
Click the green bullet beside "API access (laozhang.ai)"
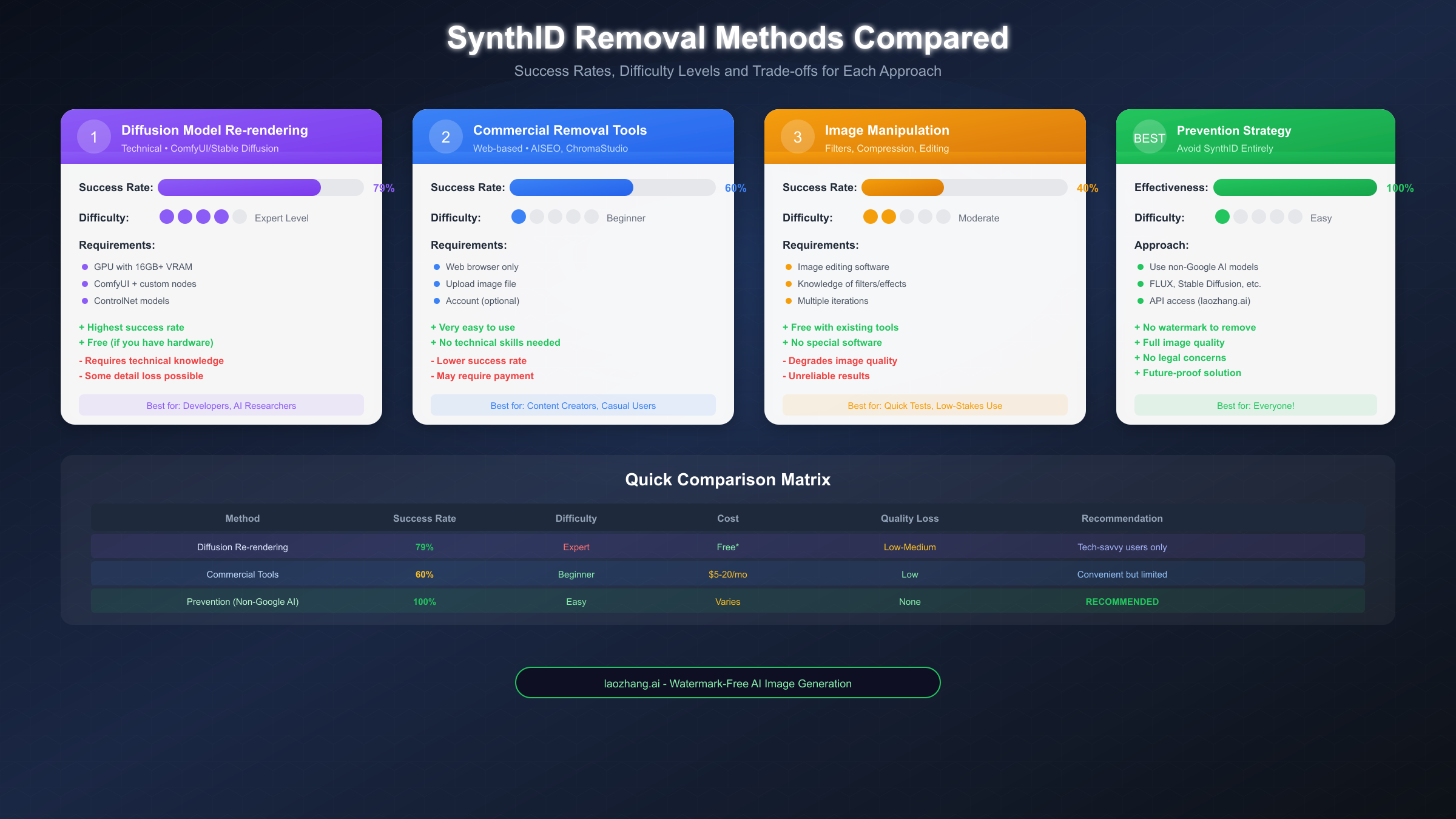(1139, 300)
